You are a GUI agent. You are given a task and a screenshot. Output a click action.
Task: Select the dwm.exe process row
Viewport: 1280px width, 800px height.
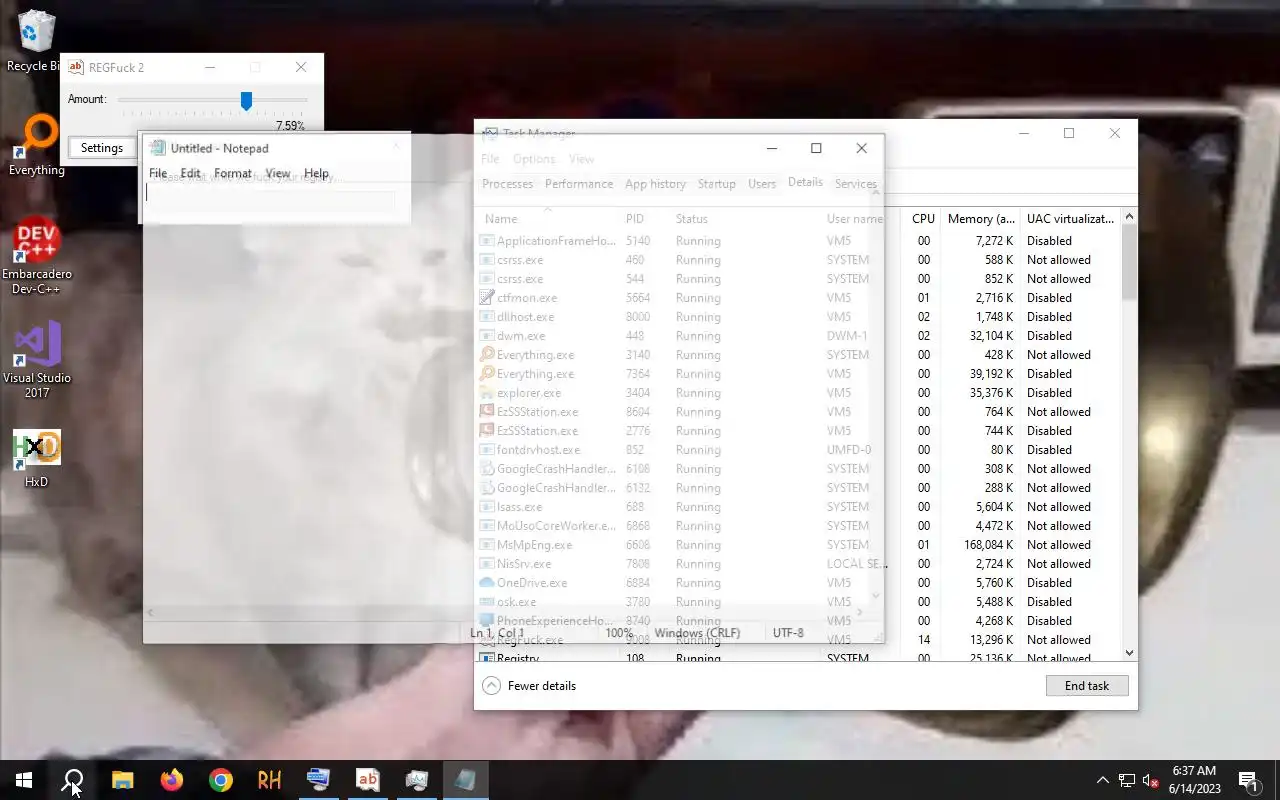pyautogui.click(x=798, y=336)
